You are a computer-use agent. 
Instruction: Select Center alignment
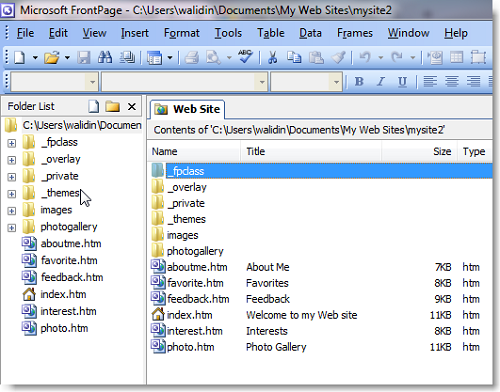click(452, 81)
